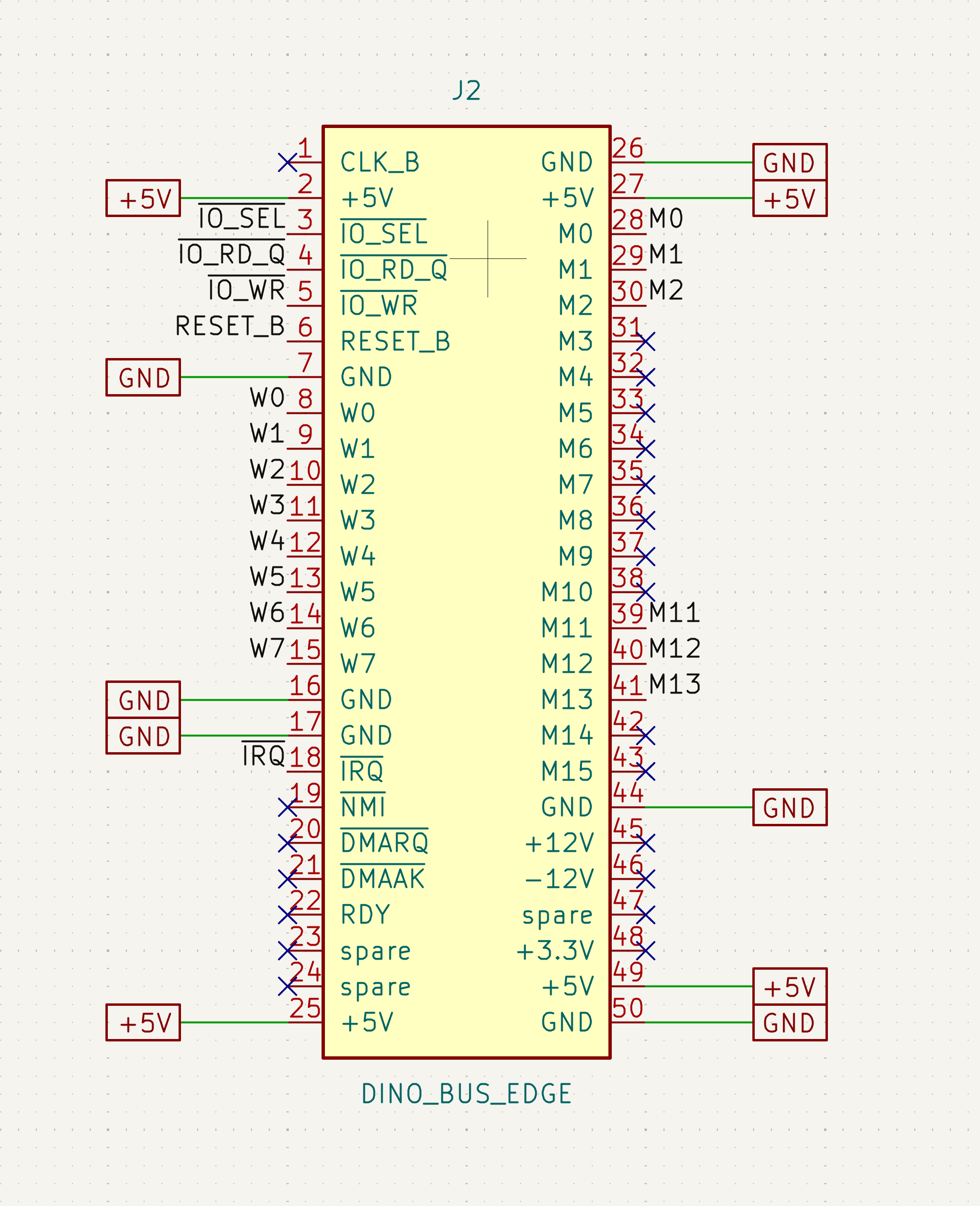Select the no-connect marker on pin 19
This screenshot has width=980, height=1206.
287,808
